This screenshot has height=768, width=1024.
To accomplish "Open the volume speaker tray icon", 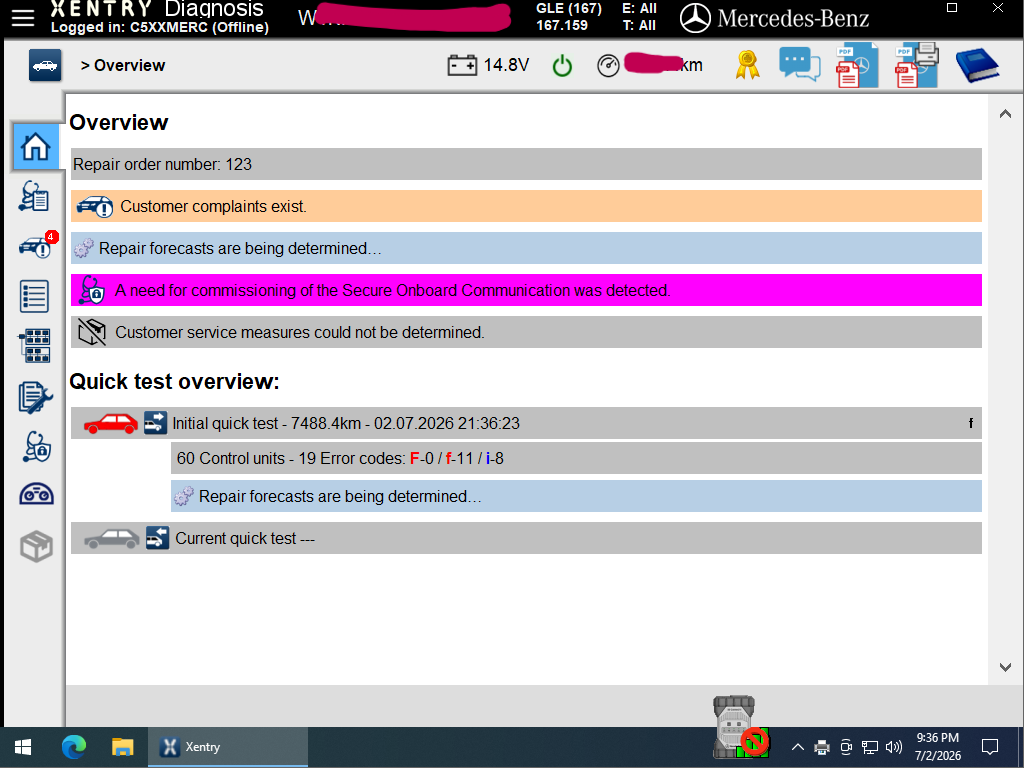I will click(x=893, y=747).
